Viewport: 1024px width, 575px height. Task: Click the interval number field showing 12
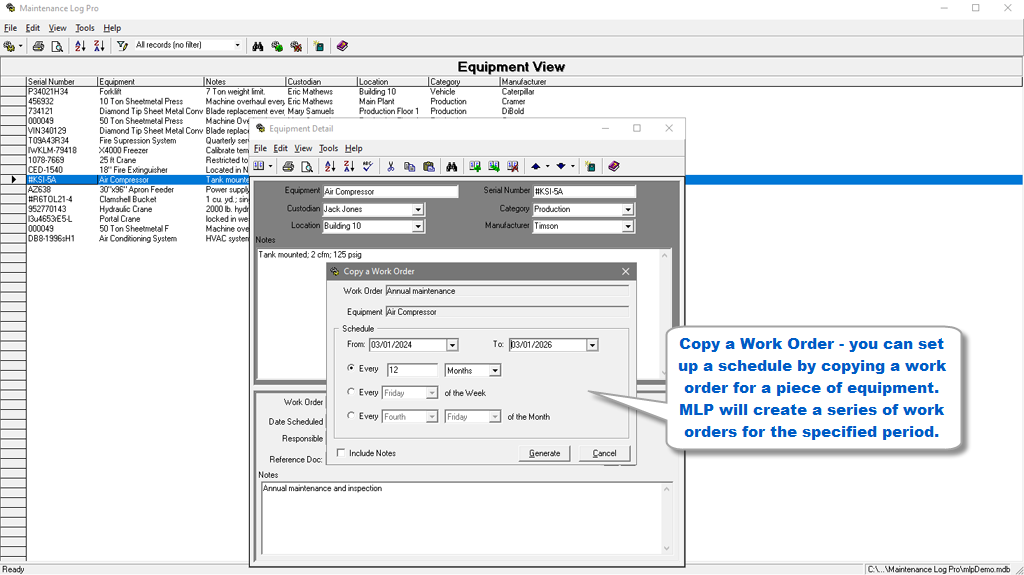click(x=411, y=370)
